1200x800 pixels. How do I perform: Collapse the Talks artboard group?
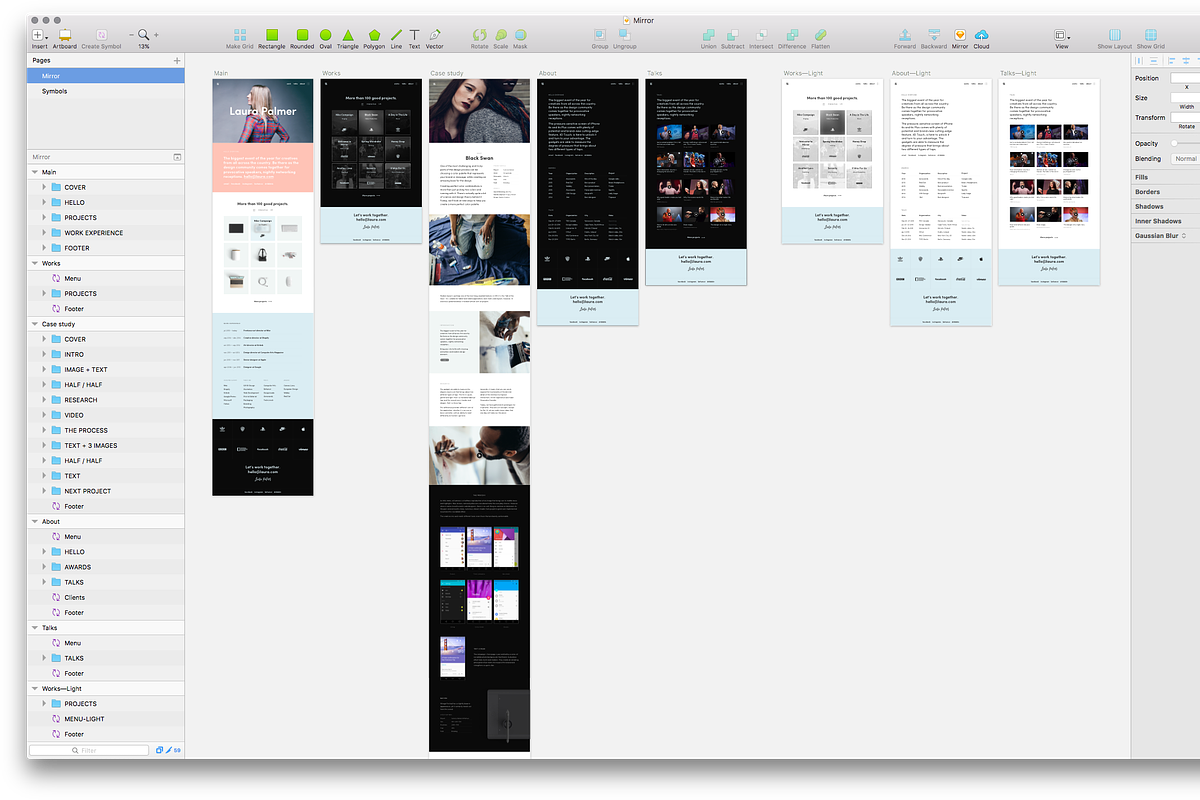pos(35,628)
